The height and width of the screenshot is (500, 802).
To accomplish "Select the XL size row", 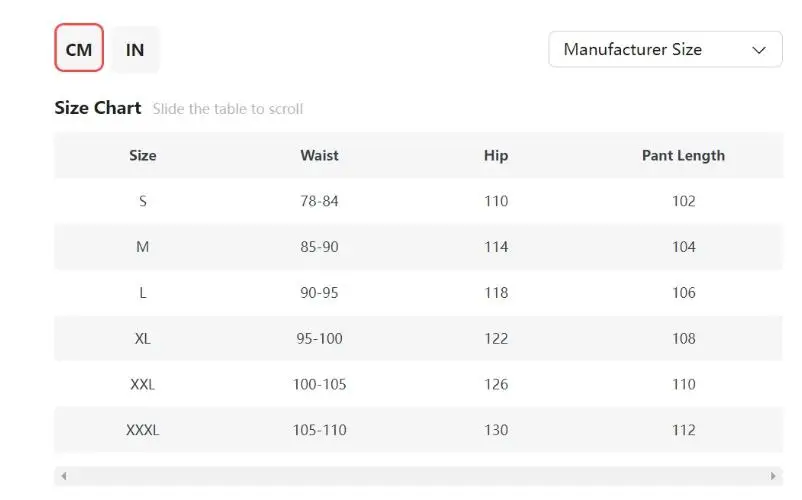I will tap(143, 339).
